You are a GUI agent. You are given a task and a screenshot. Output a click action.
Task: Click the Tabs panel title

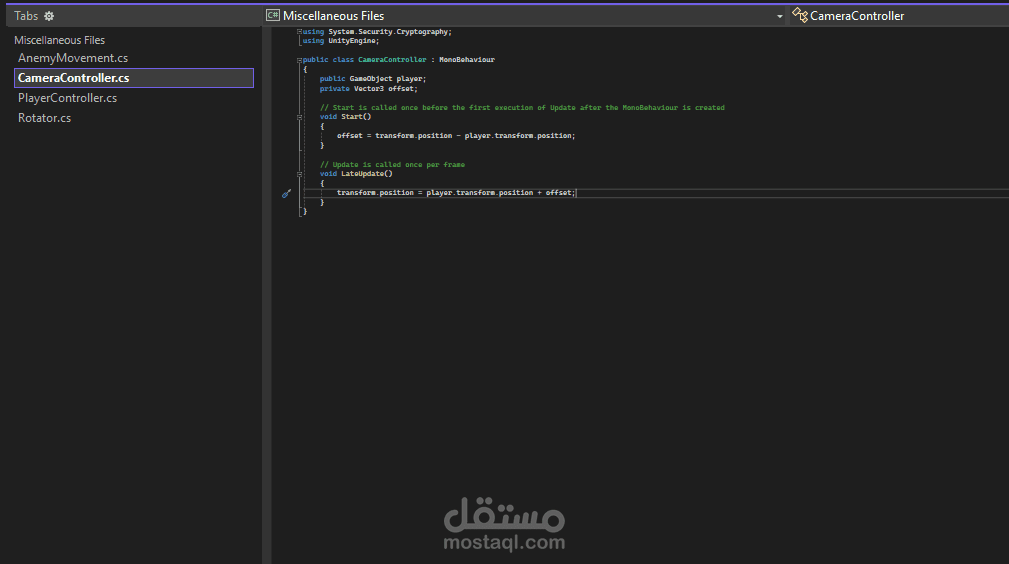(26, 16)
